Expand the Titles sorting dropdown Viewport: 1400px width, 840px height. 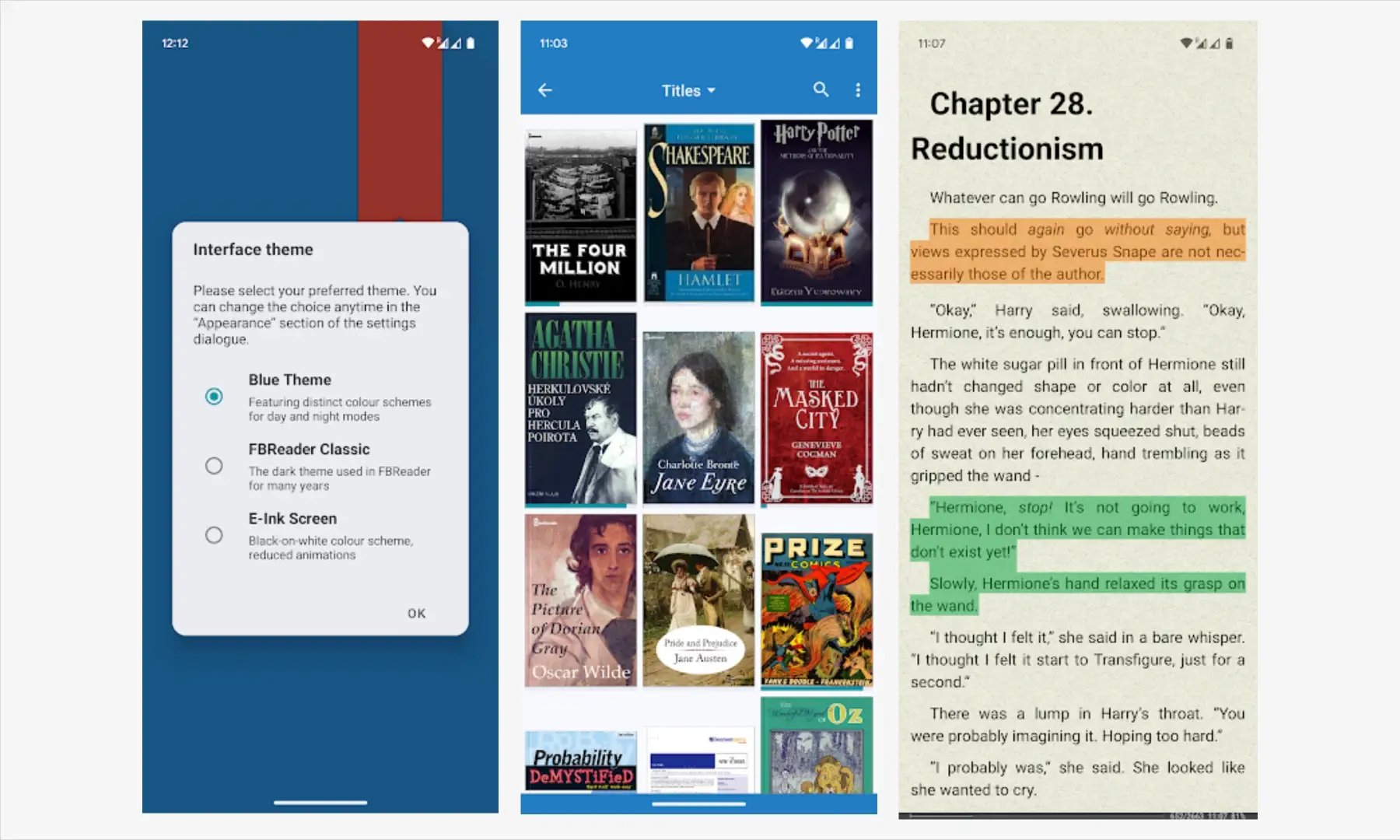[688, 91]
